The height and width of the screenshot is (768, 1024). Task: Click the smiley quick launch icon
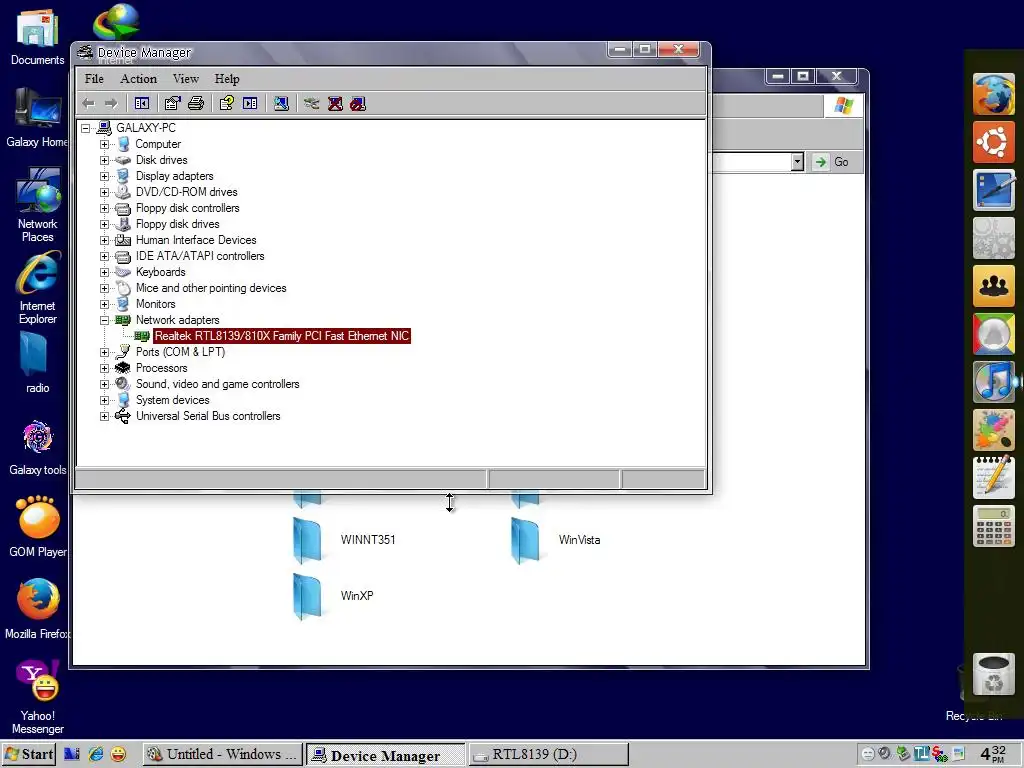118,754
